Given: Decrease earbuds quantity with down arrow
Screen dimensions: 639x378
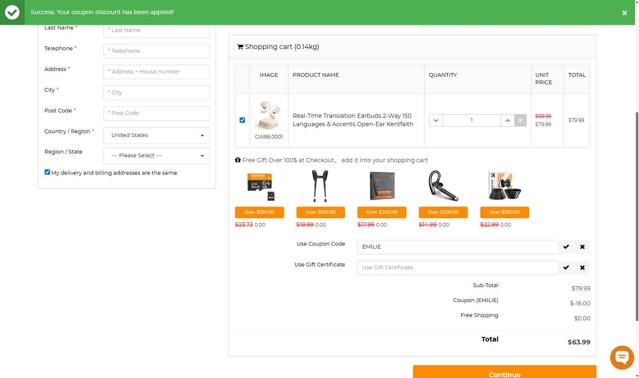Looking at the screenshot, I should coord(436,120).
